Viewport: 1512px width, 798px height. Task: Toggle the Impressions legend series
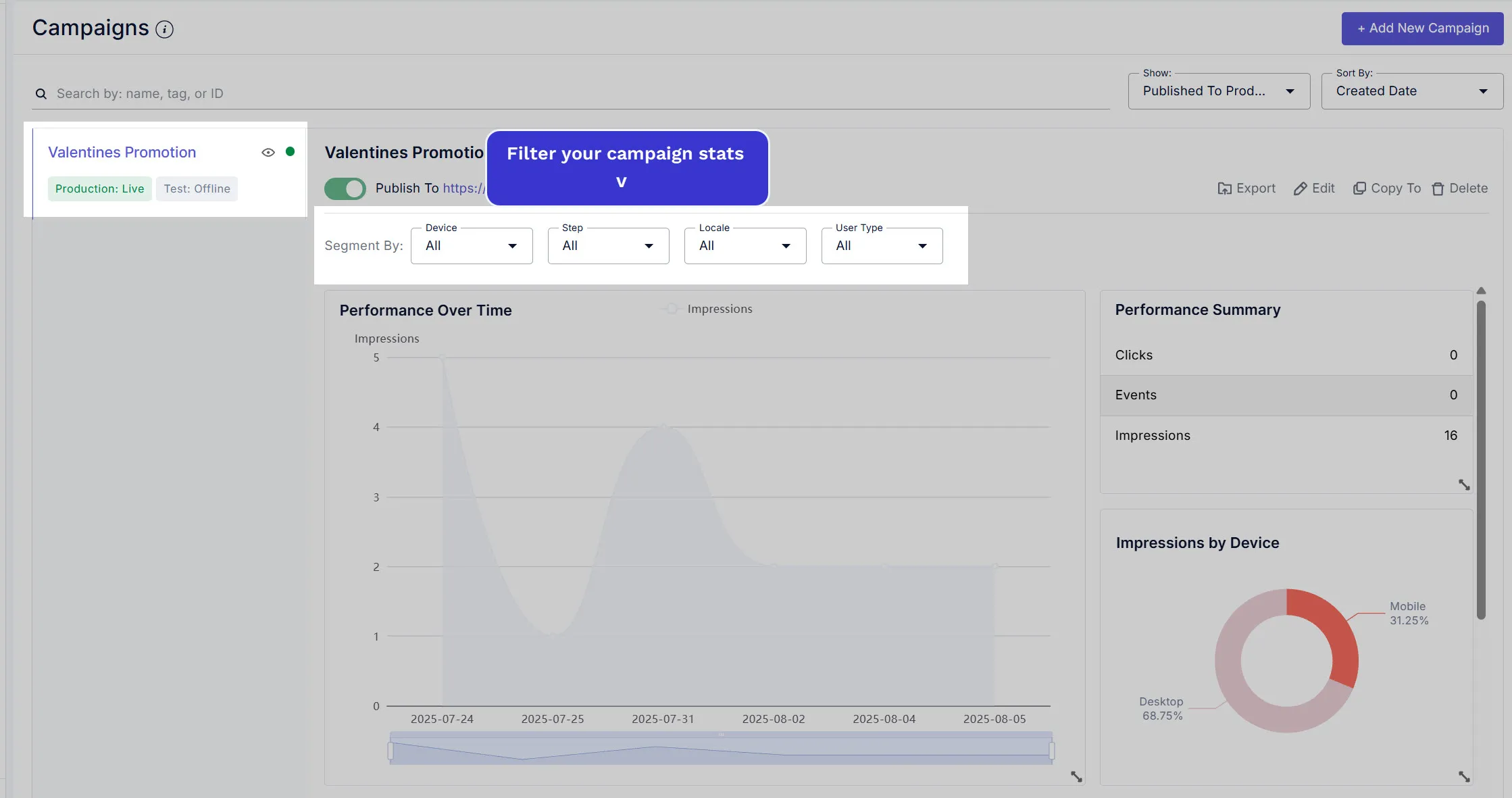tap(708, 309)
